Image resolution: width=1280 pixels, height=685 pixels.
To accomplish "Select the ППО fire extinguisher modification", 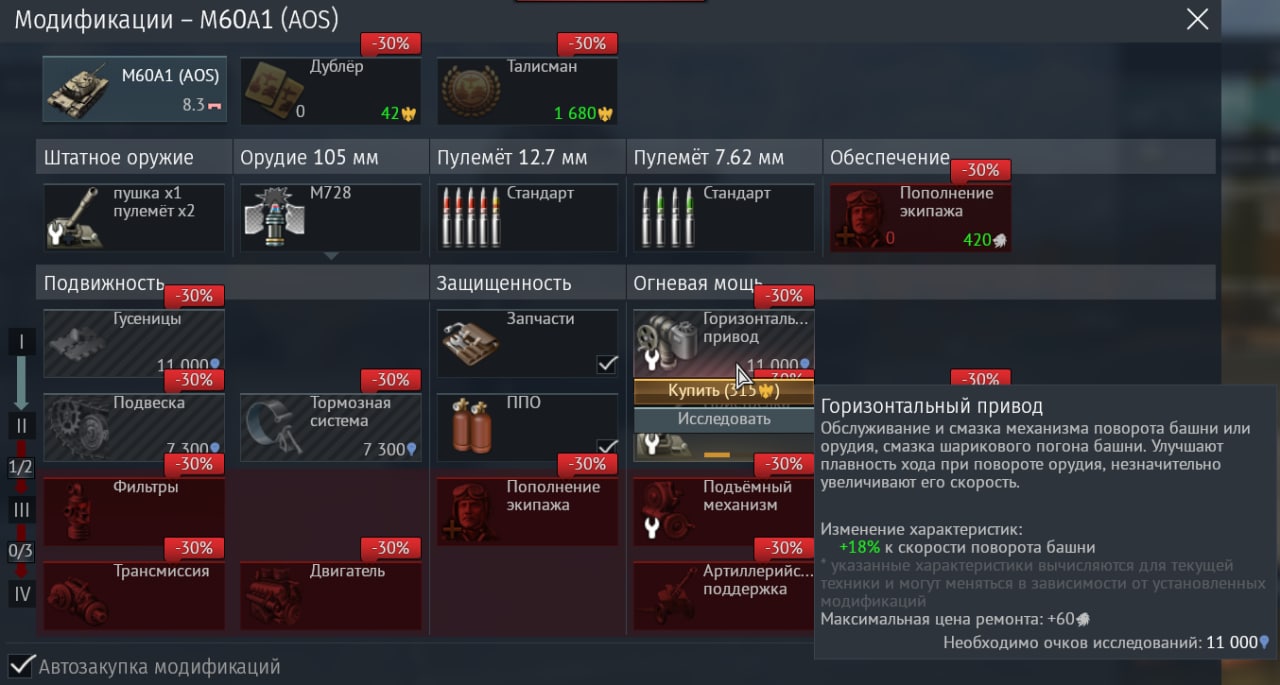I will pyautogui.click(x=527, y=427).
